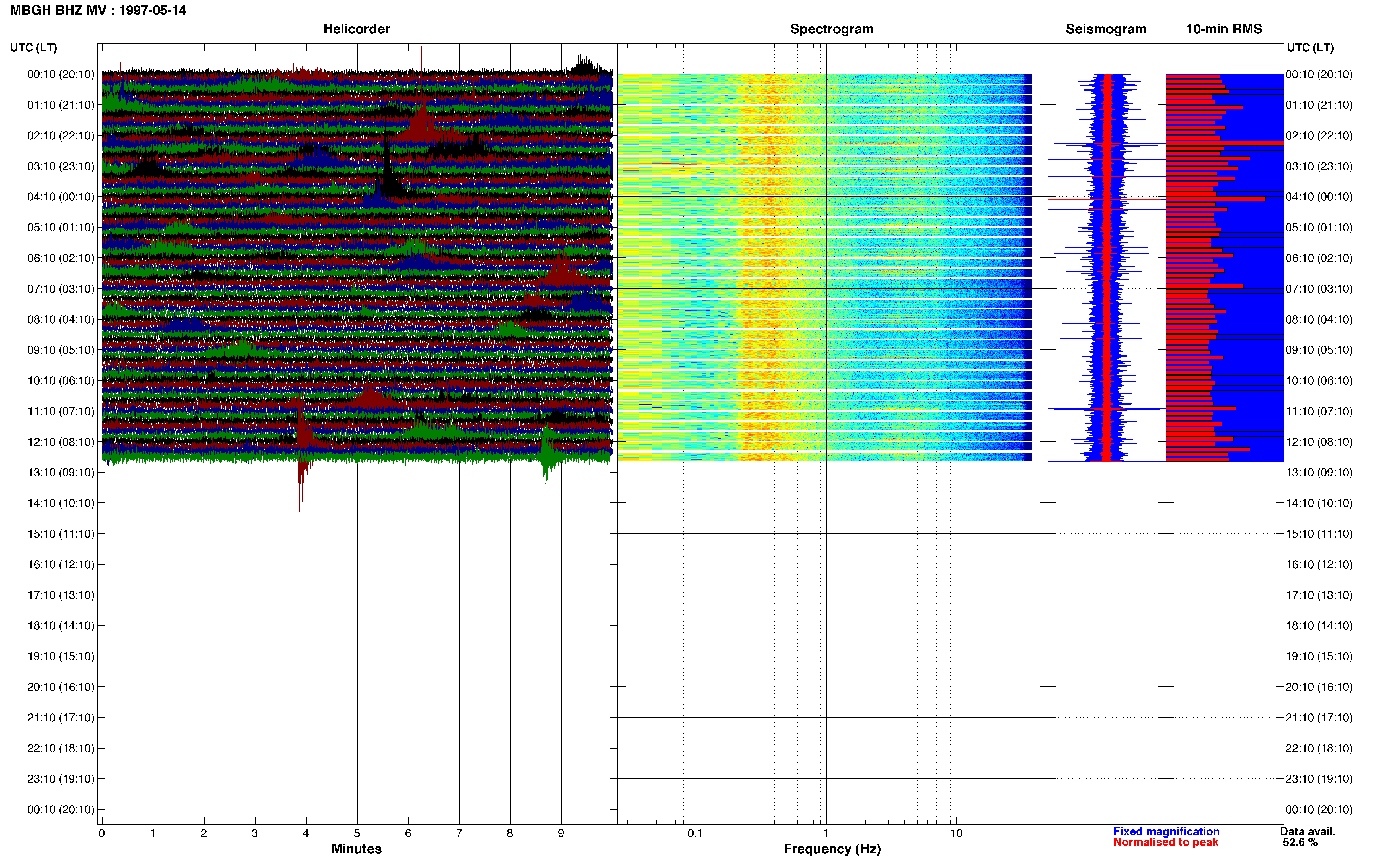This screenshot has width=1388, height=868.
Task: Click the plot title 'MBGH BHZ MV : 1997-05-14'
Action: point(98,10)
